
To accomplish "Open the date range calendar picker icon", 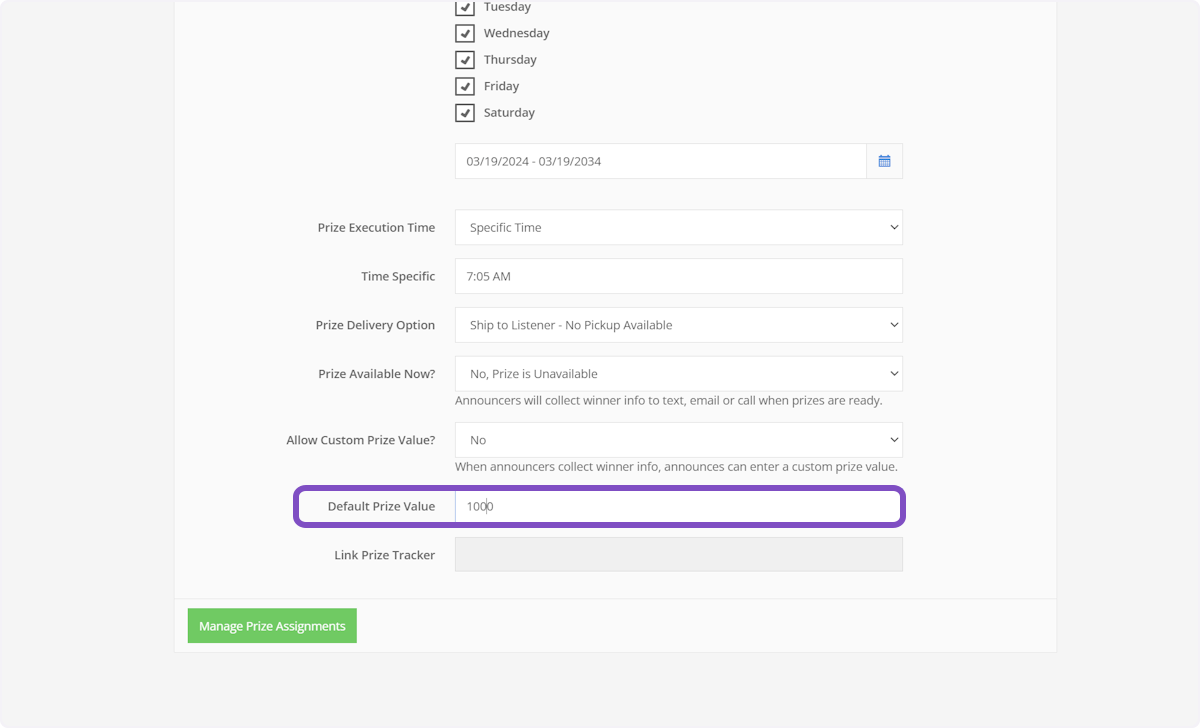I will tap(884, 161).
